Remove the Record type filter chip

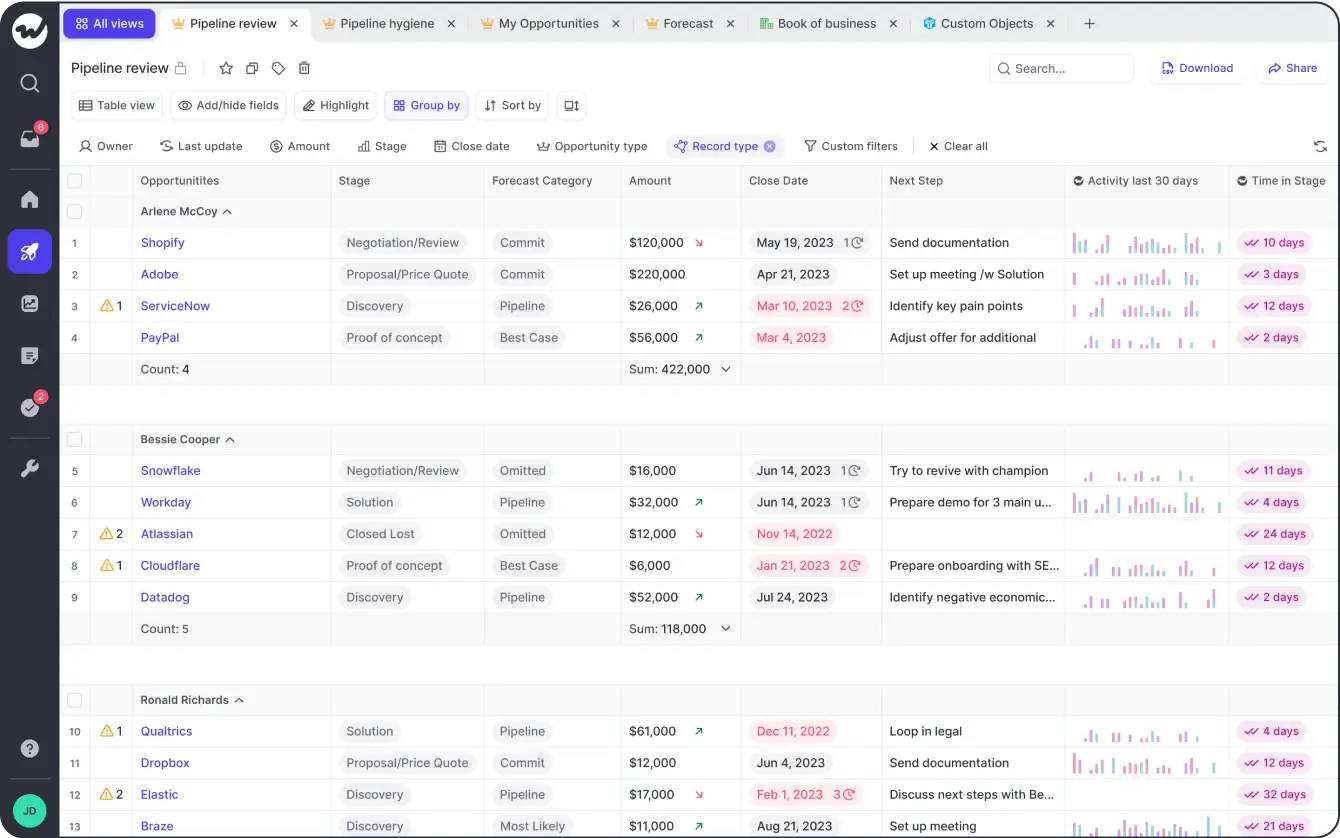770,146
